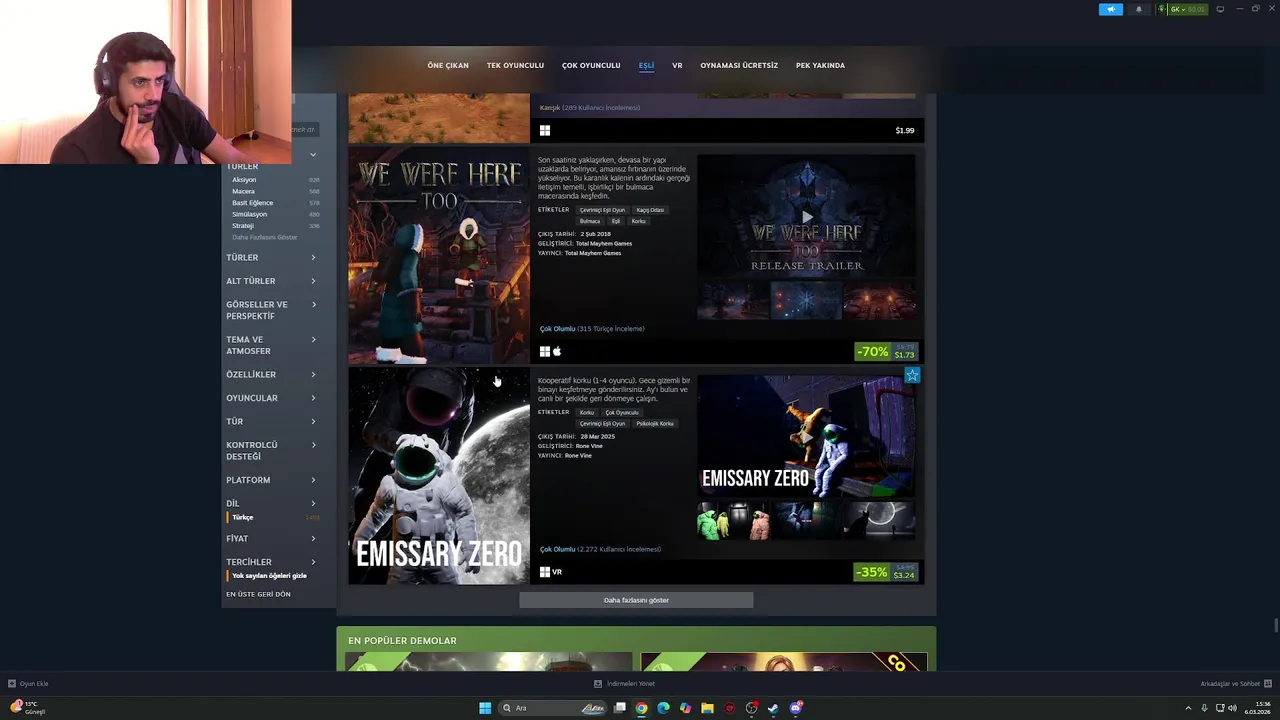Open Microsoft Edge from taskbar
1280x720 pixels.
click(663, 708)
